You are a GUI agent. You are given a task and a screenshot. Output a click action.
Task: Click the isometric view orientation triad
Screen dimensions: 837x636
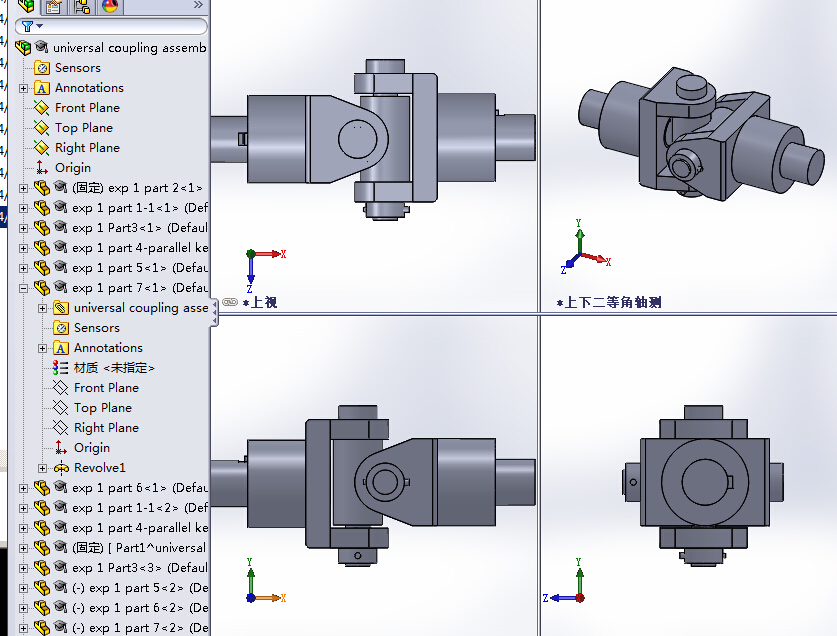click(x=585, y=247)
